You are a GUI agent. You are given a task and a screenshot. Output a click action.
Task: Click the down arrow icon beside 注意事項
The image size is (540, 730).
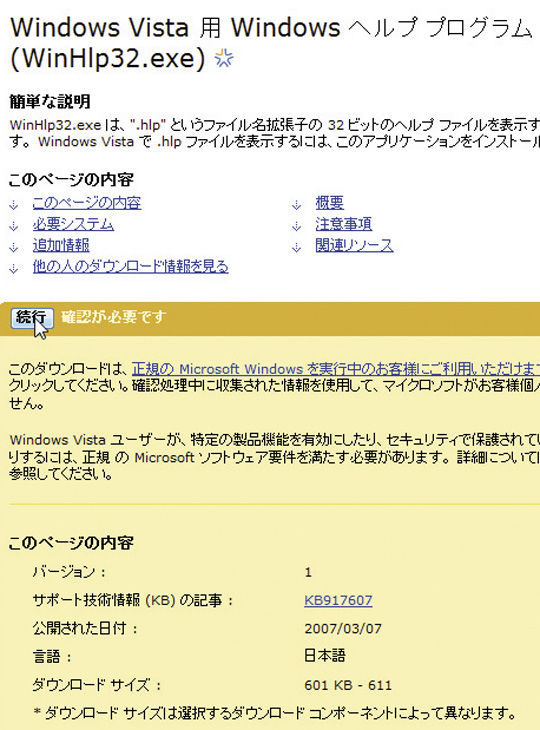pos(297,226)
